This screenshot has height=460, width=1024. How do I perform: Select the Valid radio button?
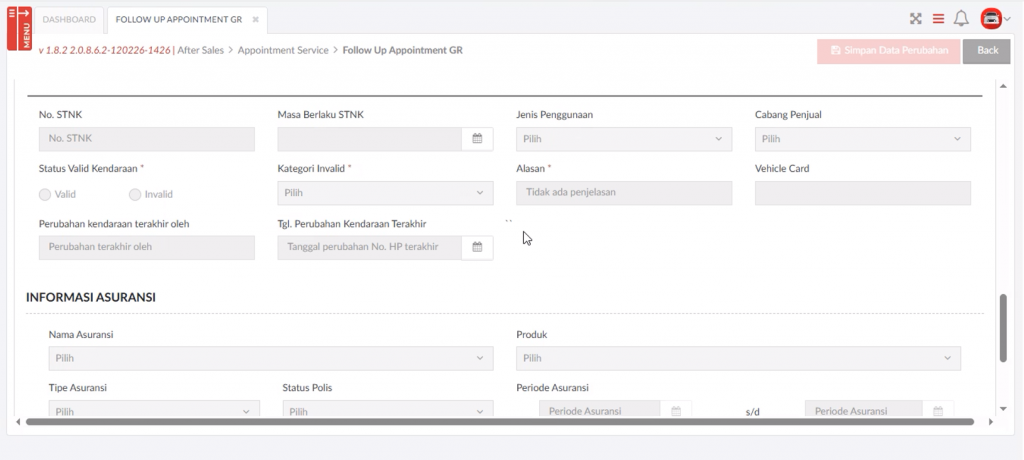(x=45, y=195)
